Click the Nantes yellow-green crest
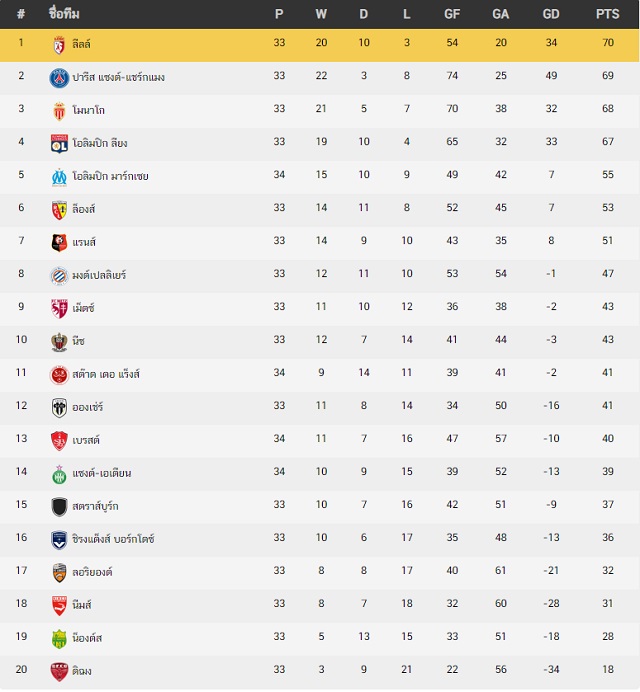Screen dimensions: 640x692 (x=59, y=639)
